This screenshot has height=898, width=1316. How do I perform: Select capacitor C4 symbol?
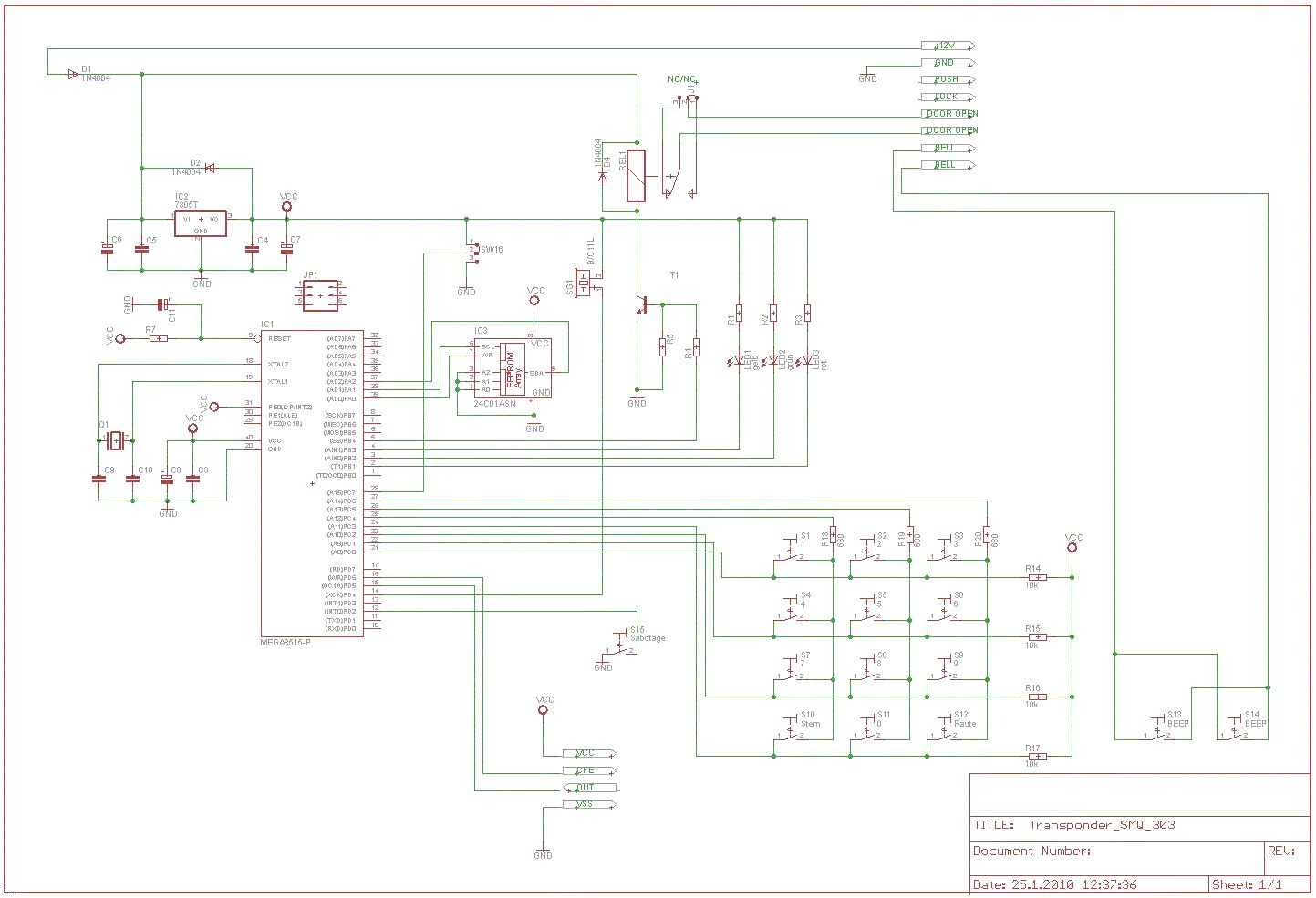point(253,247)
